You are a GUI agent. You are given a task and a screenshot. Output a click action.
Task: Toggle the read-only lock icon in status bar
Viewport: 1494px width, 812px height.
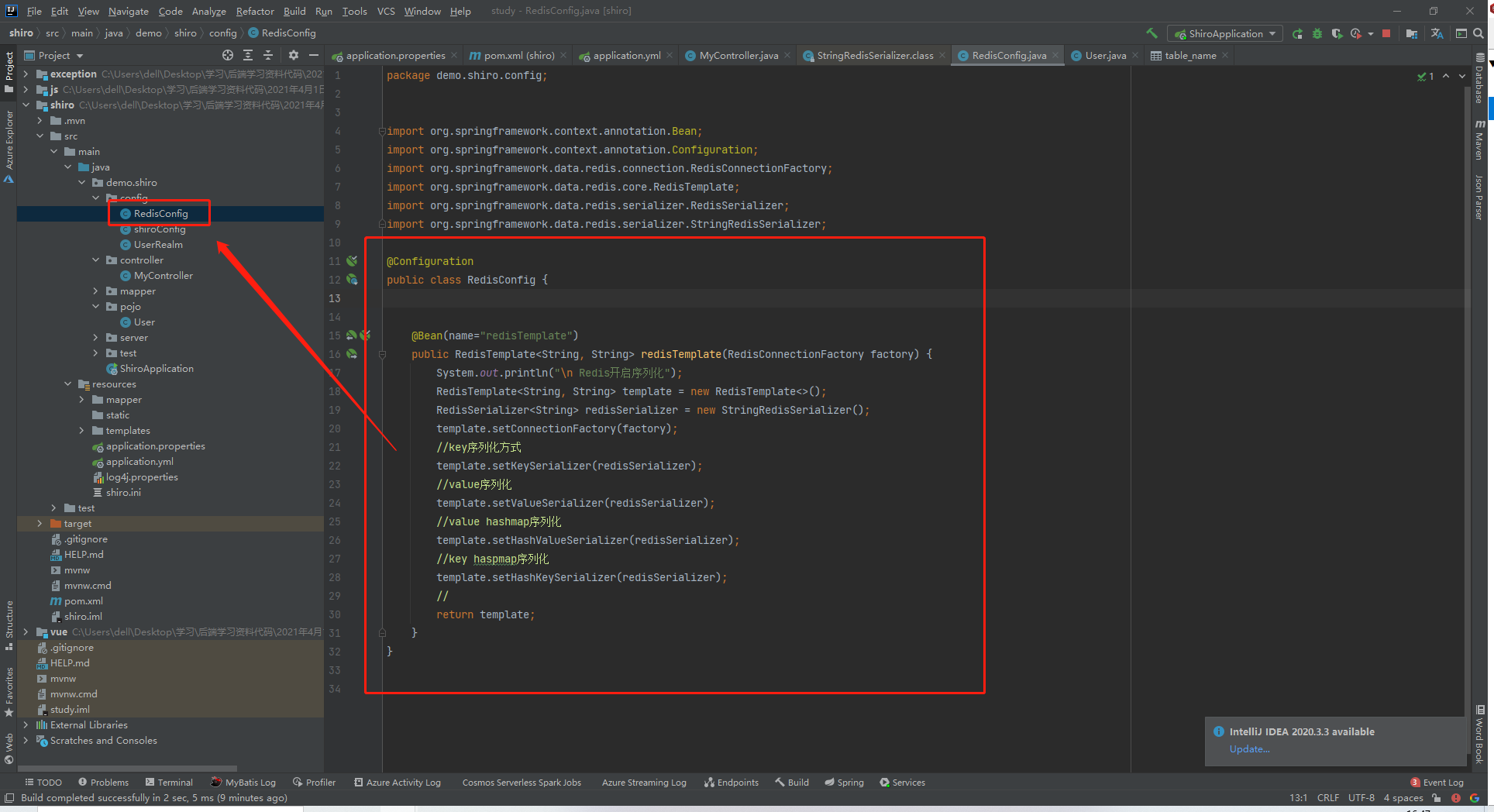pos(1437,798)
